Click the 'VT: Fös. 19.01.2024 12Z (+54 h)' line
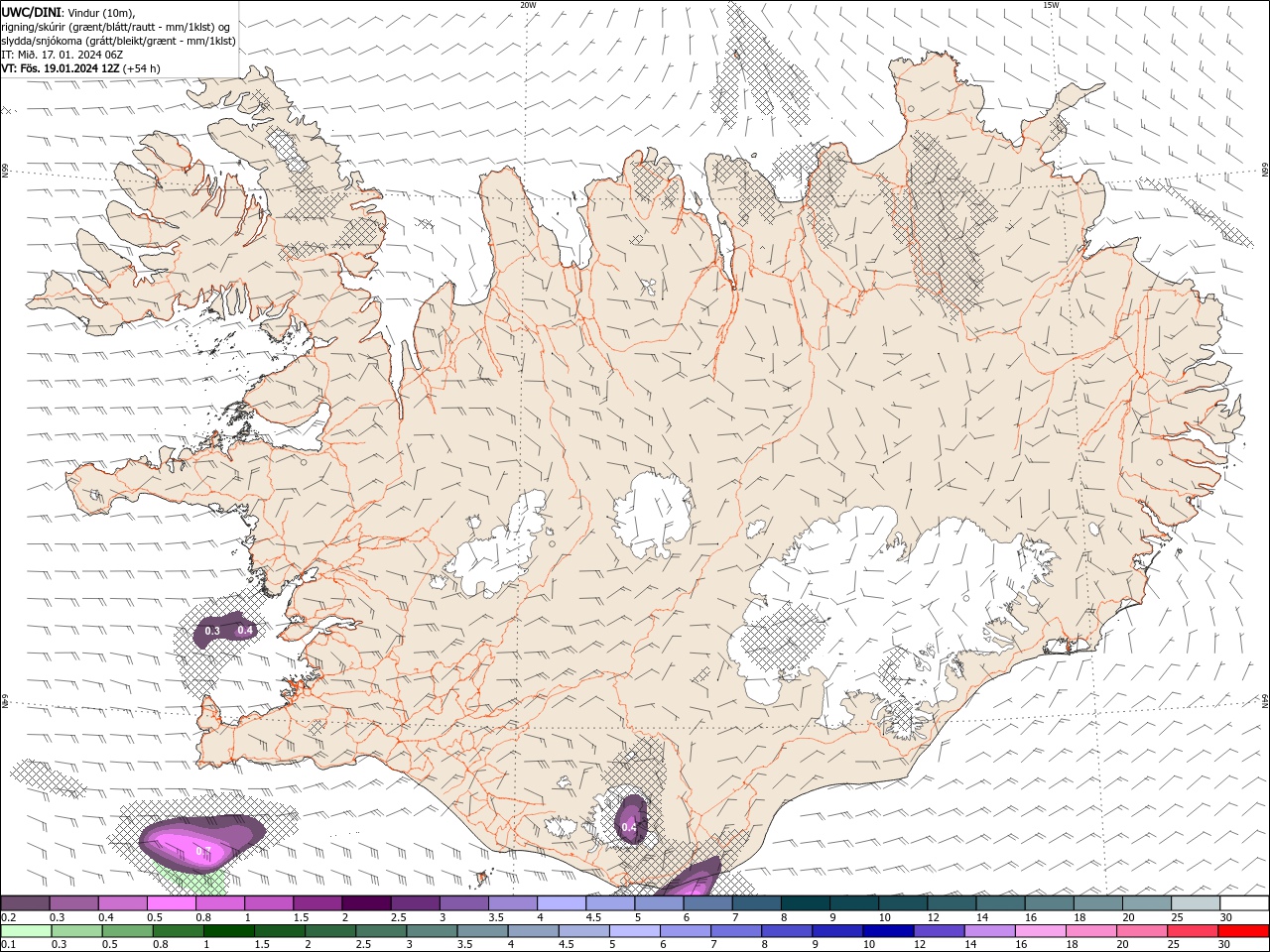The width and height of the screenshot is (1270, 952). click(81, 68)
